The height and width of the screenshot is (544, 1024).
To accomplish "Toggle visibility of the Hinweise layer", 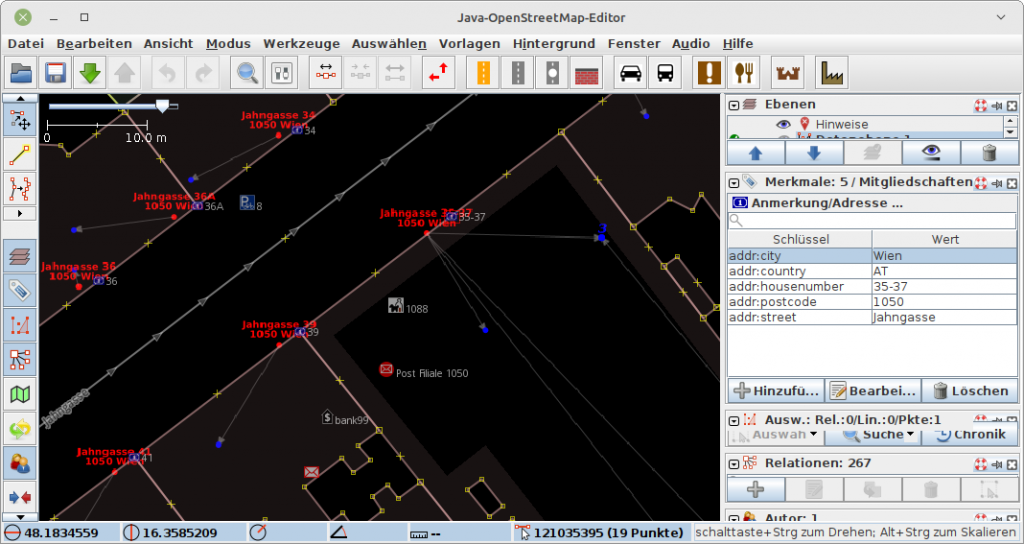I will click(784, 124).
